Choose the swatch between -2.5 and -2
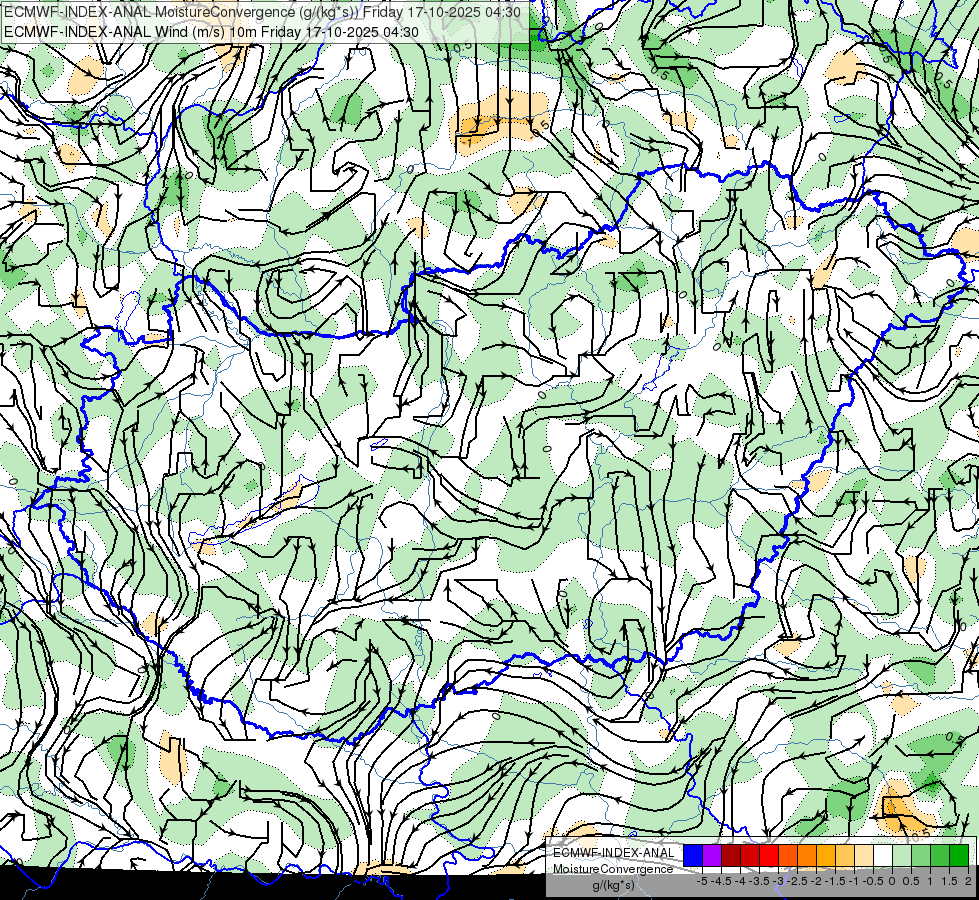979x900 pixels. click(x=807, y=856)
